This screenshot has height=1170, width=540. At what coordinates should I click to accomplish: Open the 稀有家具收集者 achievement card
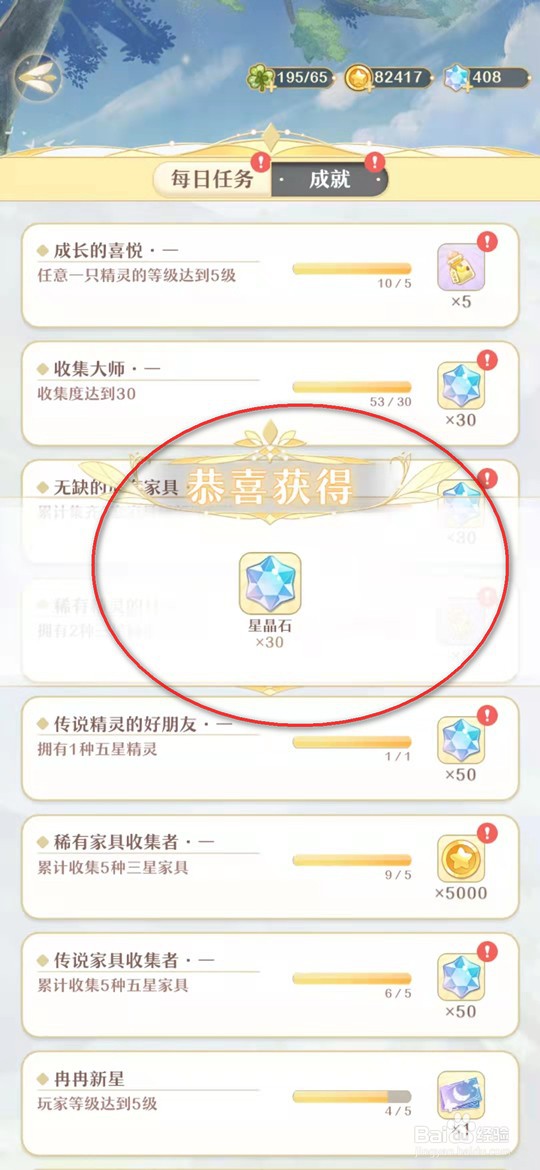point(270,866)
